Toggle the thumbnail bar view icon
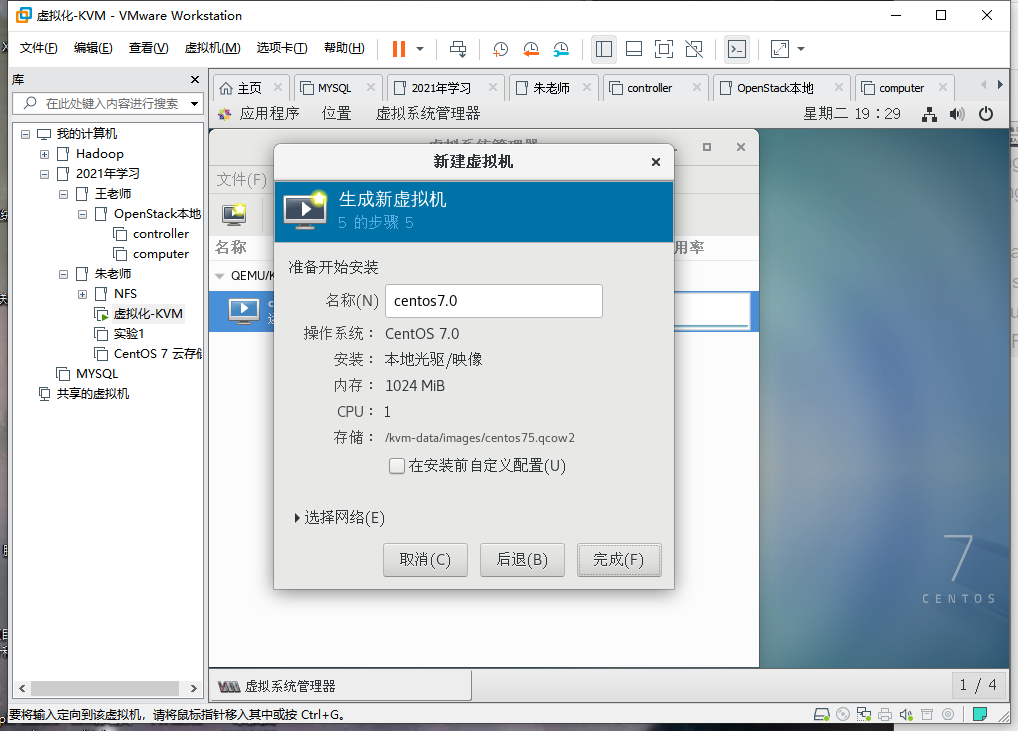Image resolution: width=1018 pixels, height=731 pixels. [x=634, y=49]
